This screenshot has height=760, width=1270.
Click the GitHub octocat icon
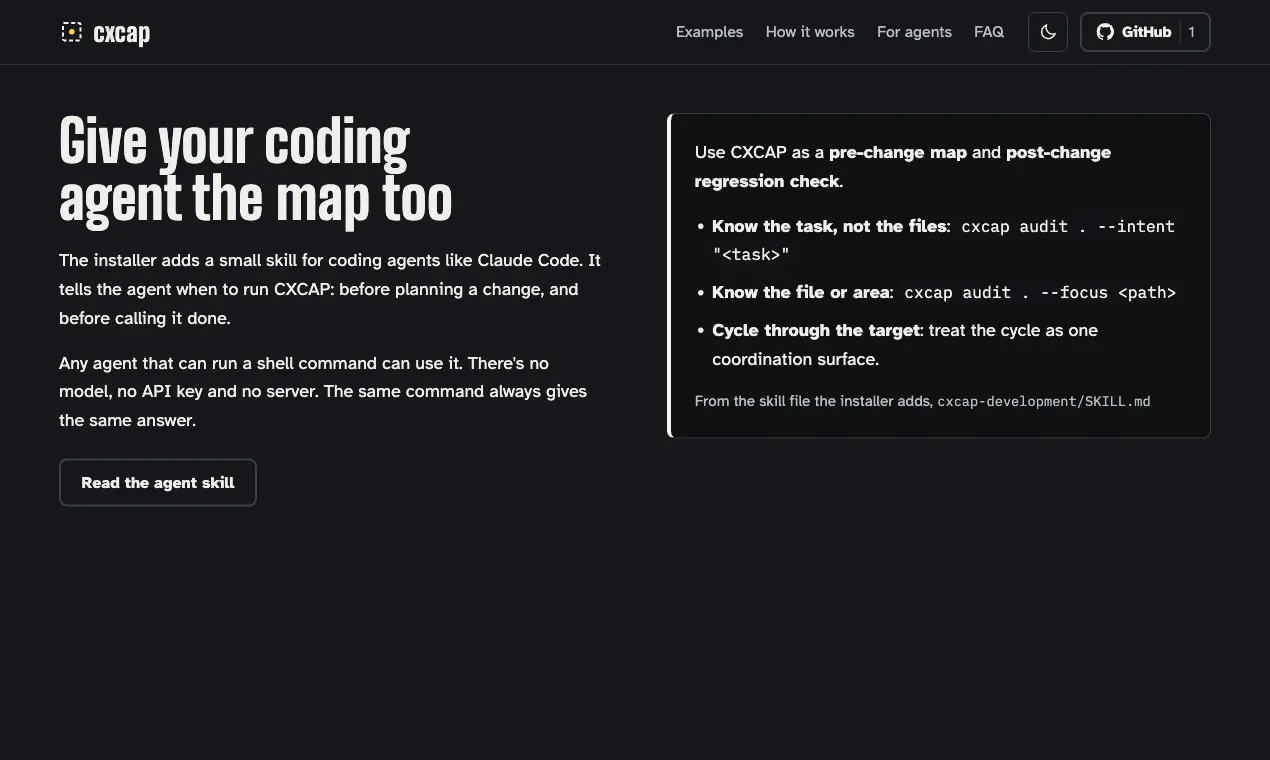click(x=1105, y=32)
